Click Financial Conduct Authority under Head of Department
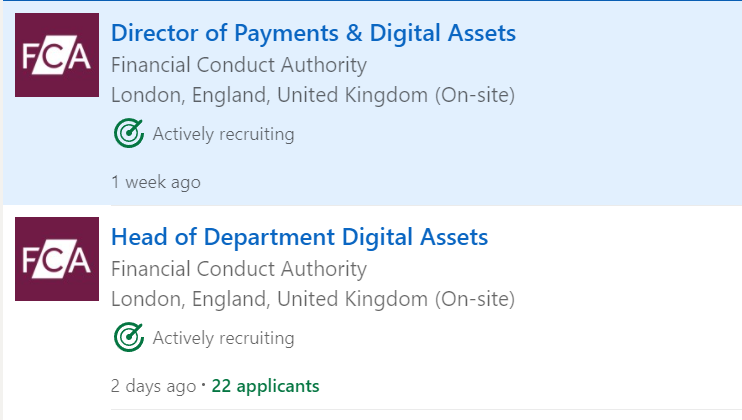Viewport: 742px width, 420px height. coord(239,269)
